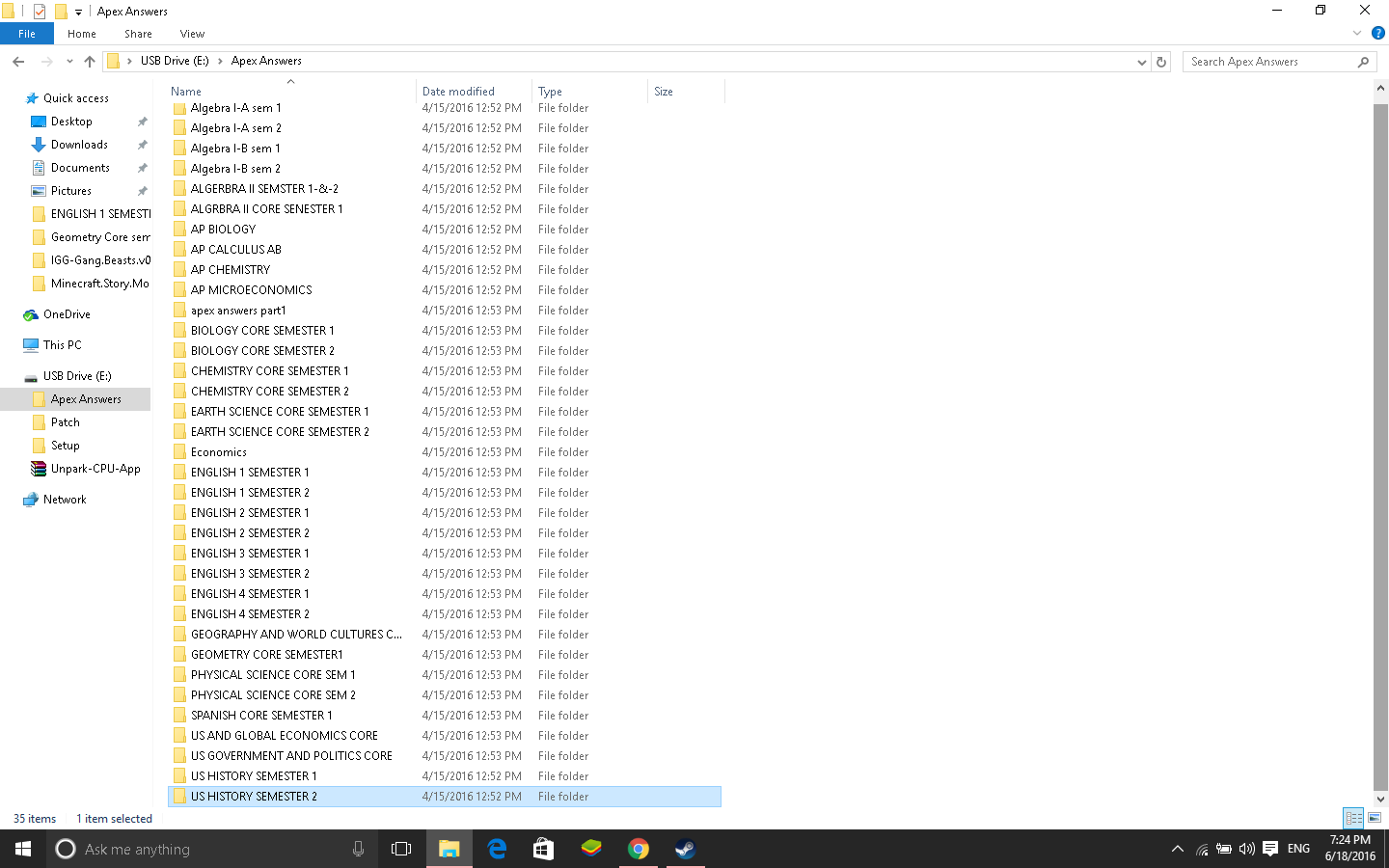This screenshot has width=1389, height=868.
Task: Open the Windows Store taskbar icon
Action: pyautogui.click(x=544, y=849)
